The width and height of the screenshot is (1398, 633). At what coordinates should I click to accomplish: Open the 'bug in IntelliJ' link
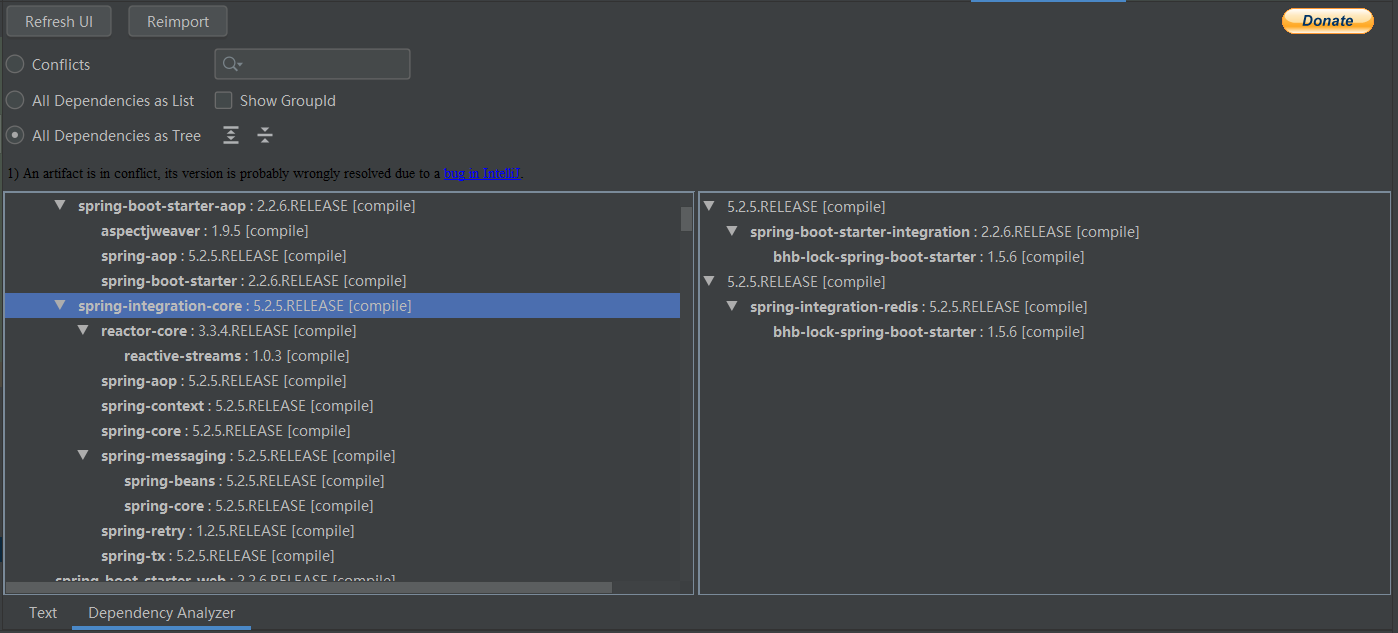tap(482, 173)
